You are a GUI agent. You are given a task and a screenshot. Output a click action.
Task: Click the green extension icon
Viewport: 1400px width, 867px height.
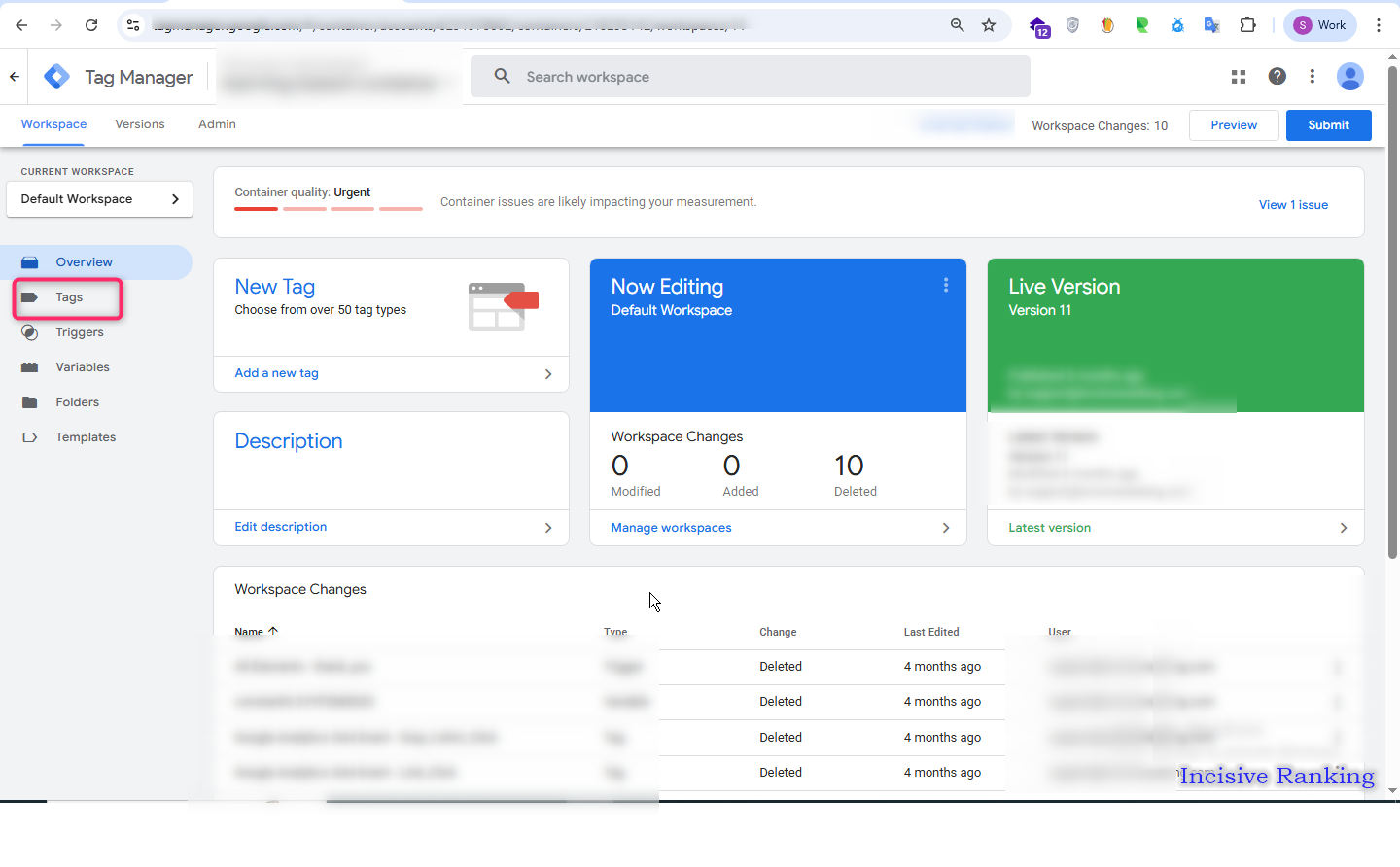tap(1142, 25)
